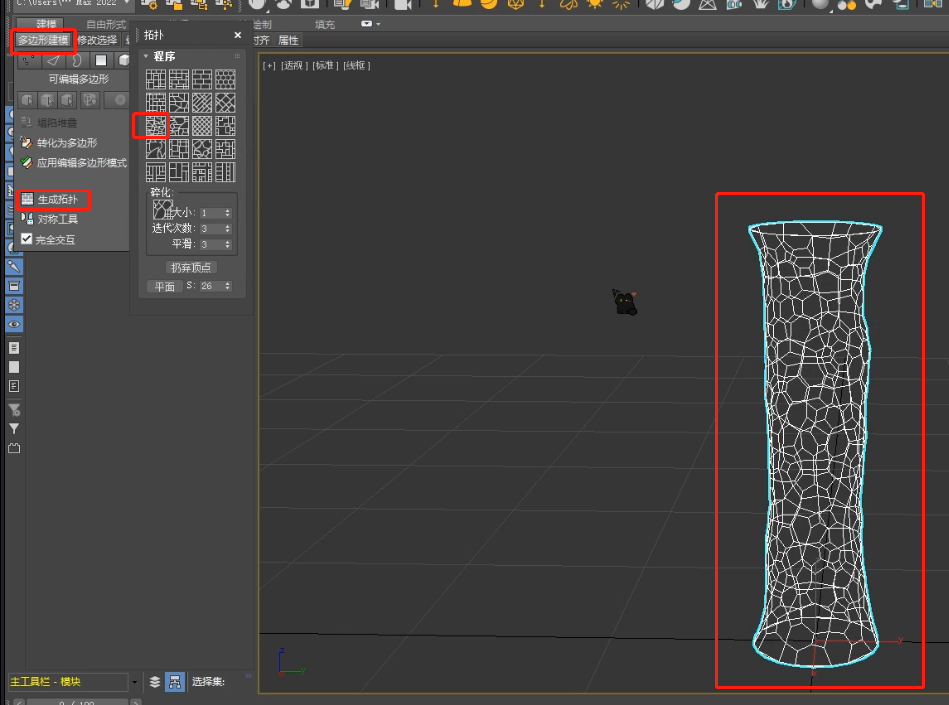This screenshot has width=949, height=705.
Task: Open the 透视 viewport menu
Action: point(294,65)
